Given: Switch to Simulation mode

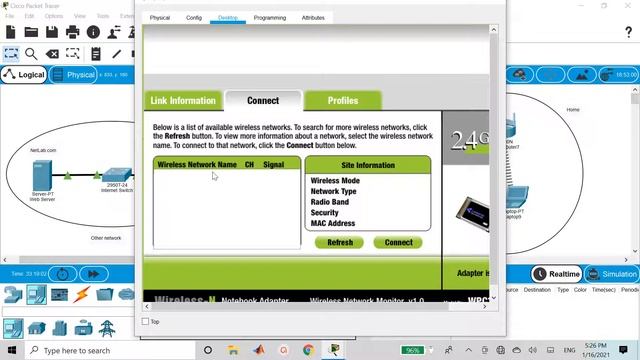Looking at the screenshot, I should [612, 274].
